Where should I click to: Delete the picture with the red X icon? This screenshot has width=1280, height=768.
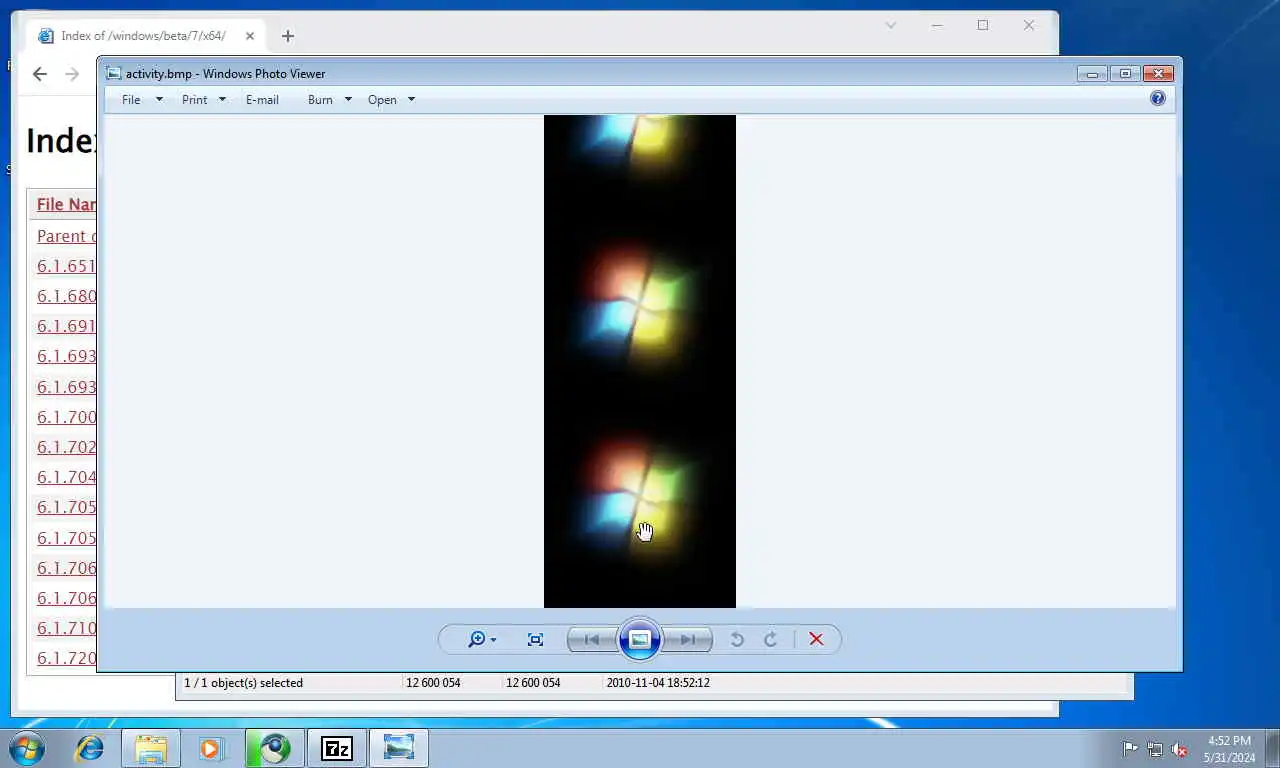(x=816, y=640)
